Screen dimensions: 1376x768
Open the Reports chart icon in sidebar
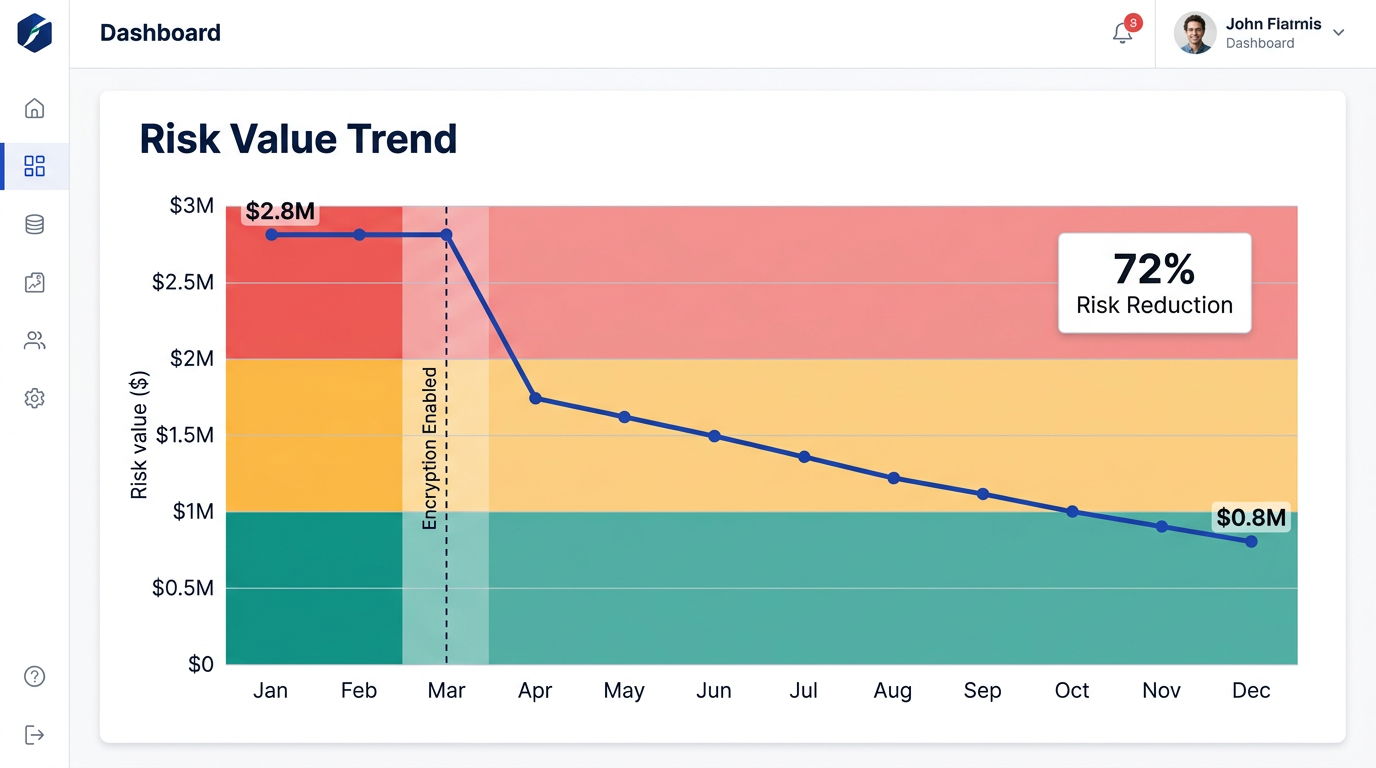tap(34, 282)
